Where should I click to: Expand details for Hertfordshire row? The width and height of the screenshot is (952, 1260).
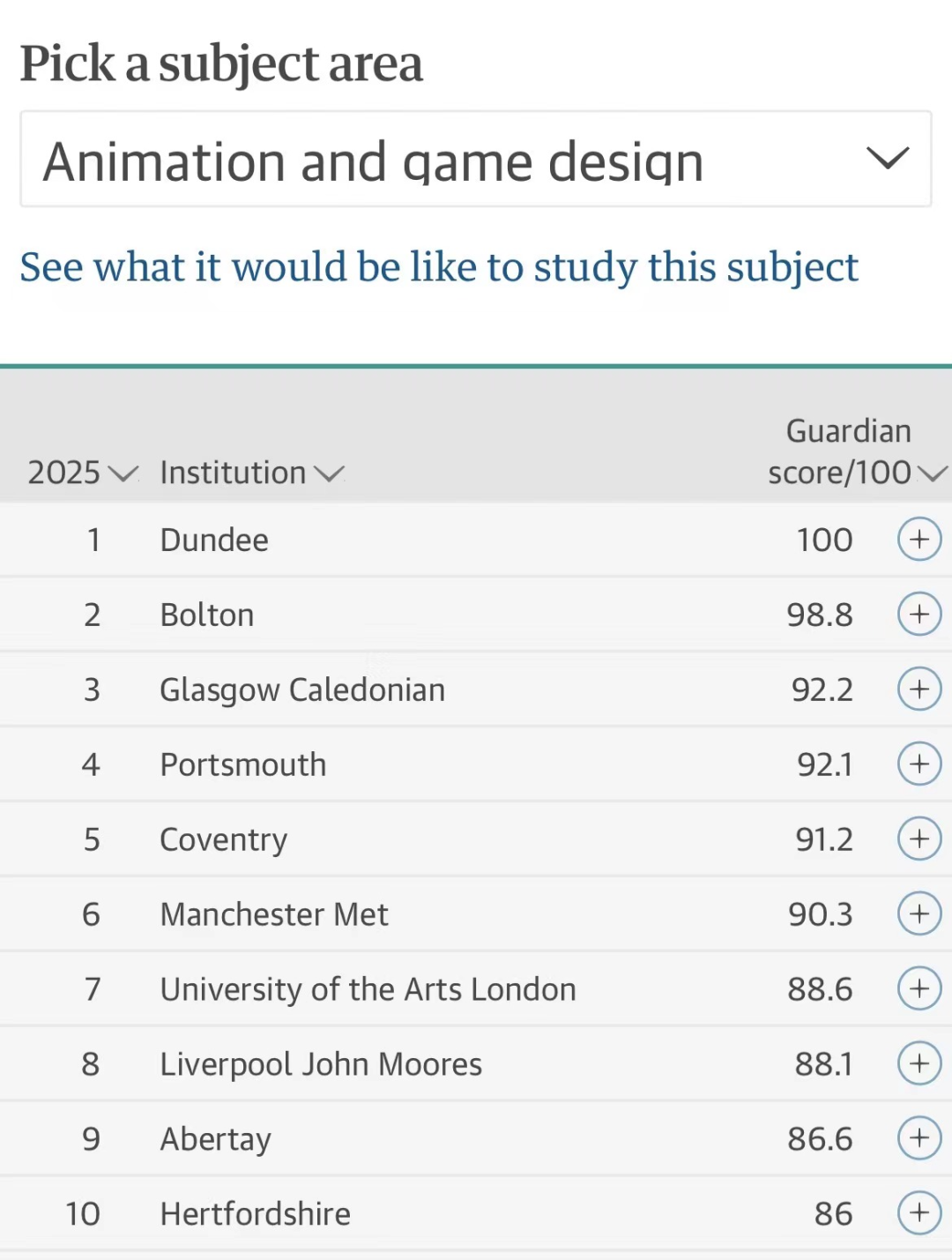(x=919, y=1213)
